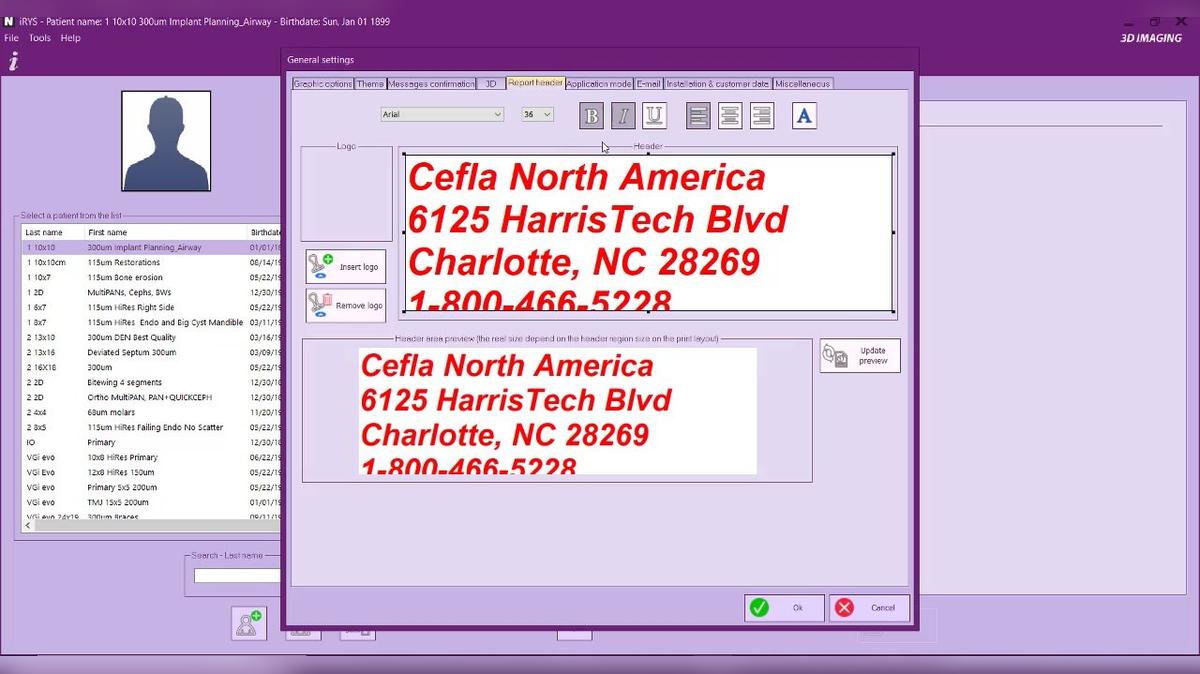The image size is (1200, 674).
Task: Click the empty Logo preview box
Action: (x=346, y=194)
